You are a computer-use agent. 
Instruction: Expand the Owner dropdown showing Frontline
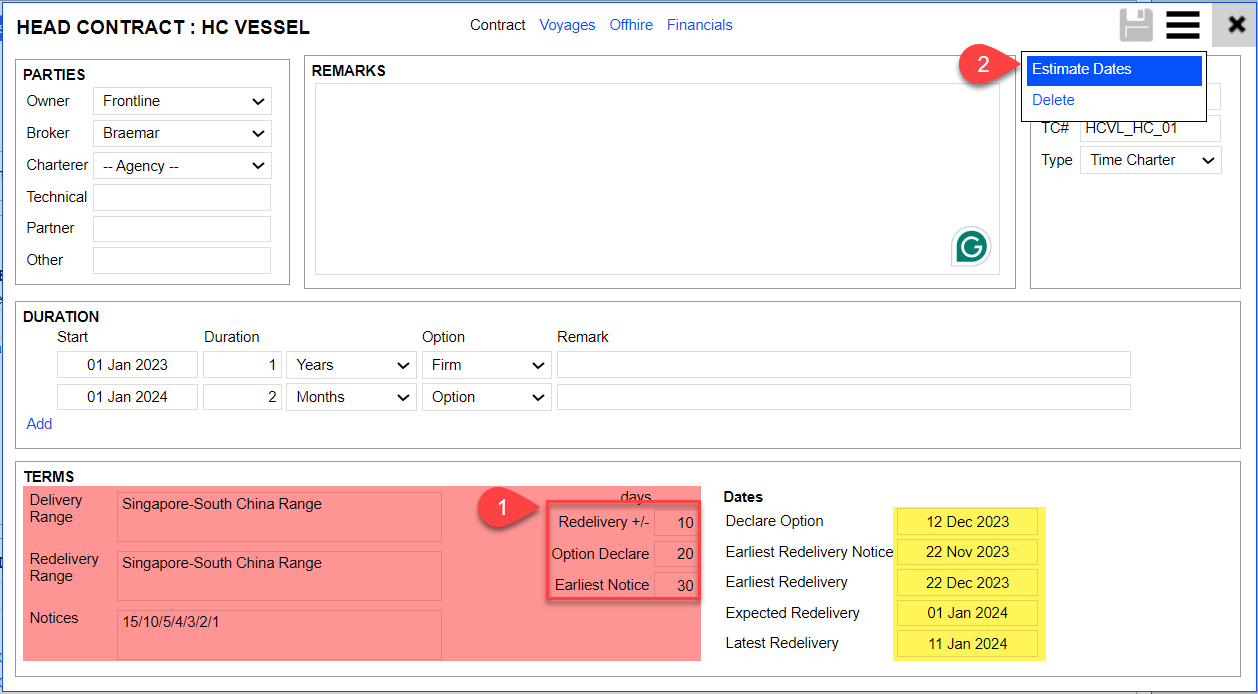click(182, 101)
